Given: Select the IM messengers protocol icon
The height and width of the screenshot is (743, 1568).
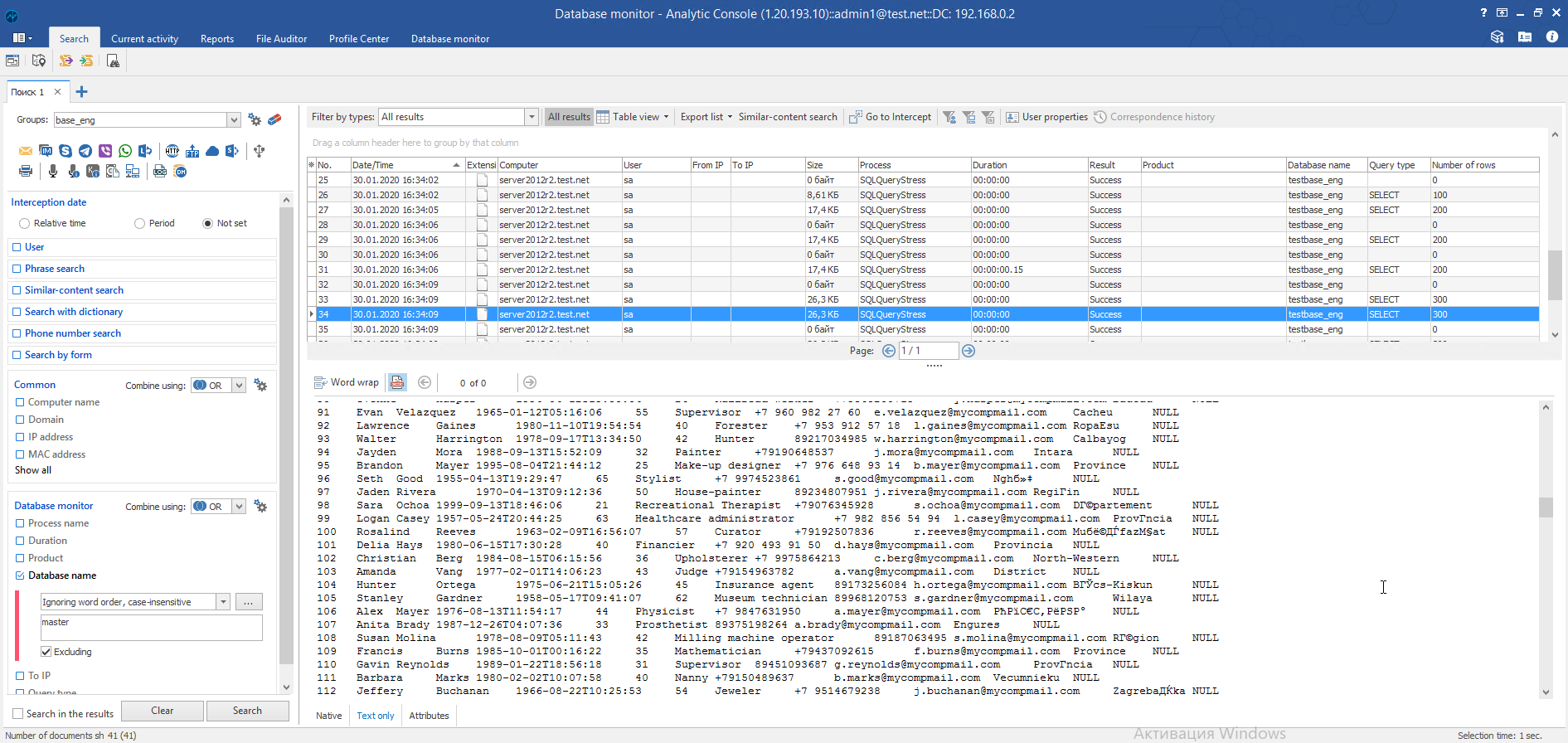Looking at the screenshot, I should [46, 151].
